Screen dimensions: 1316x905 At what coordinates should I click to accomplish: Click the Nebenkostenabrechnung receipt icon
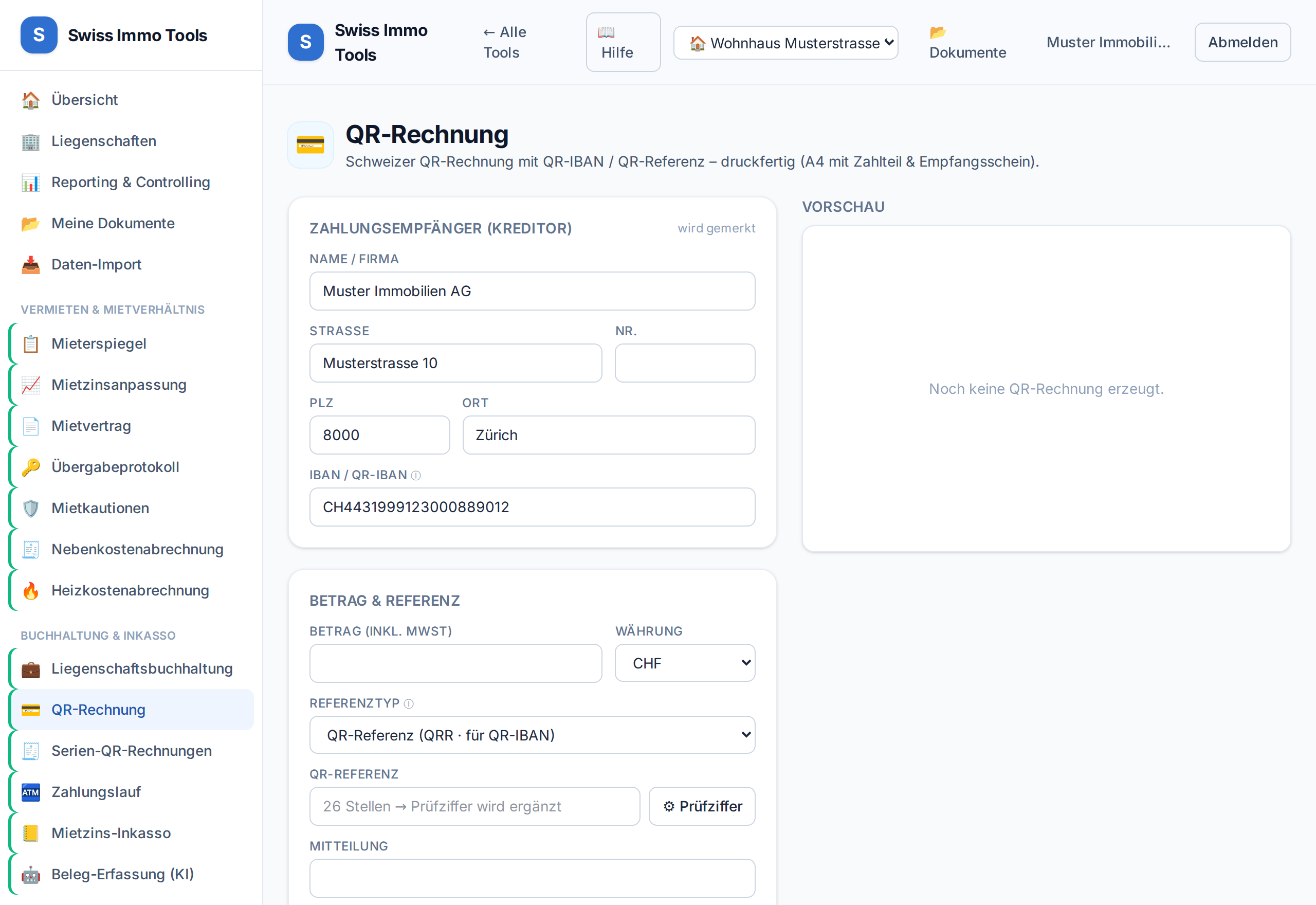[31, 550]
